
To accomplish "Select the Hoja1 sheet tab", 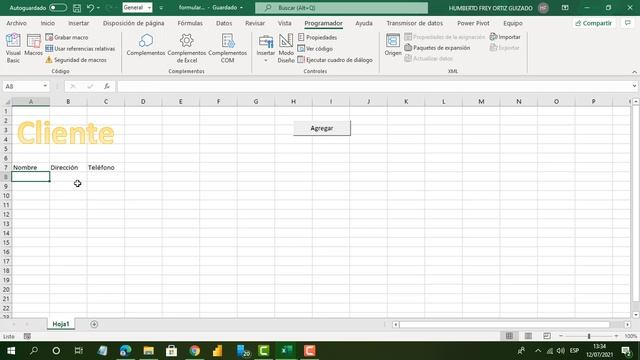I will tap(61, 324).
